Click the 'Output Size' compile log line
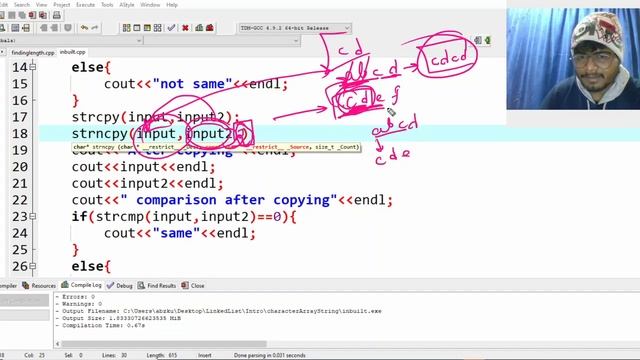 (118, 318)
